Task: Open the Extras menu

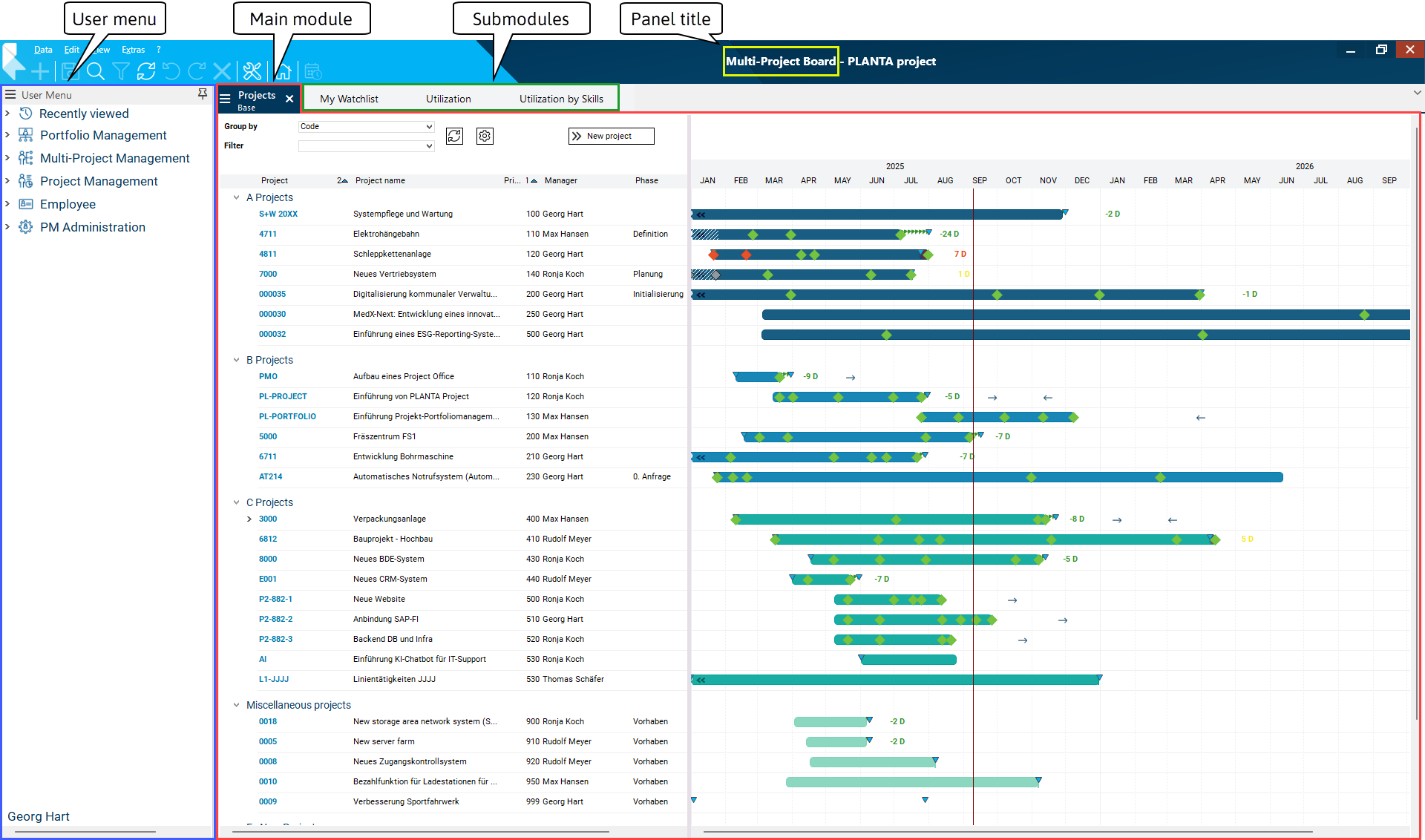Action: tap(133, 50)
